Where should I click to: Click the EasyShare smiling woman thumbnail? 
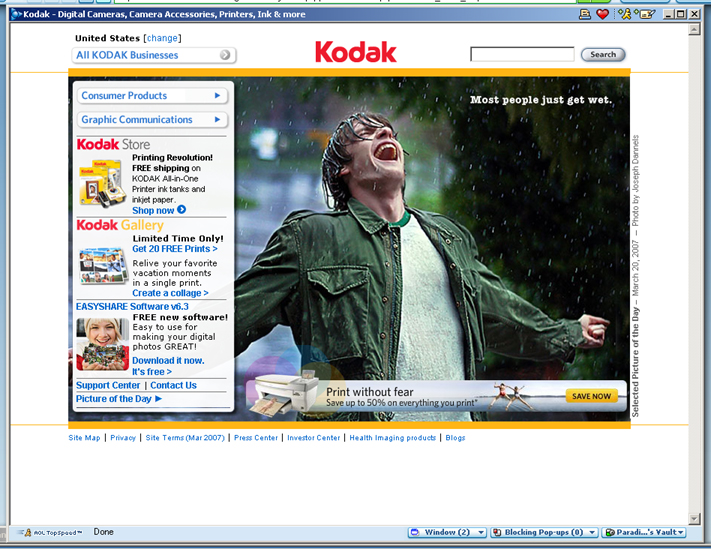tap(102, 345)
